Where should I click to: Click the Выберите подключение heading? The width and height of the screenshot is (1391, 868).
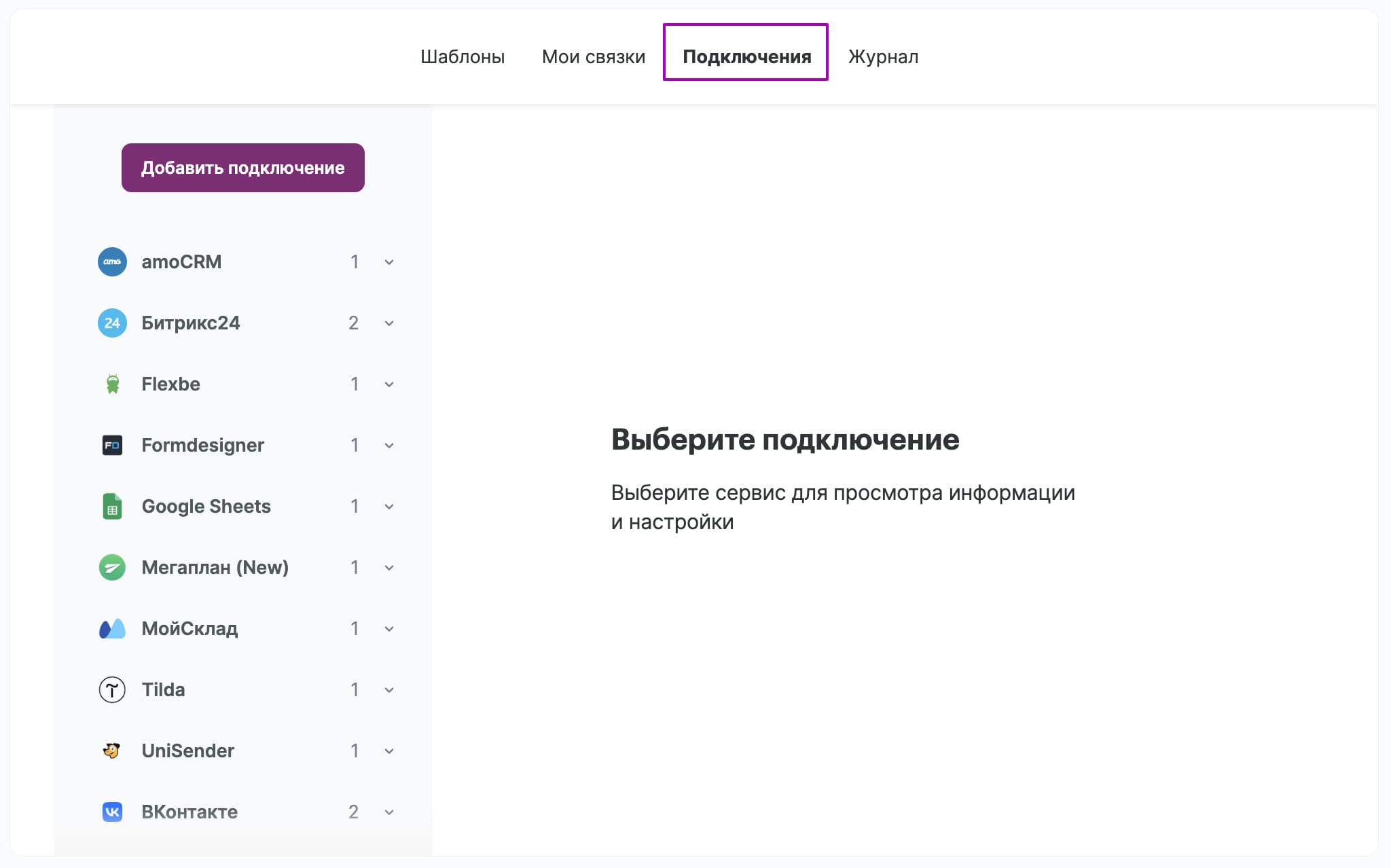coord(785,439)
